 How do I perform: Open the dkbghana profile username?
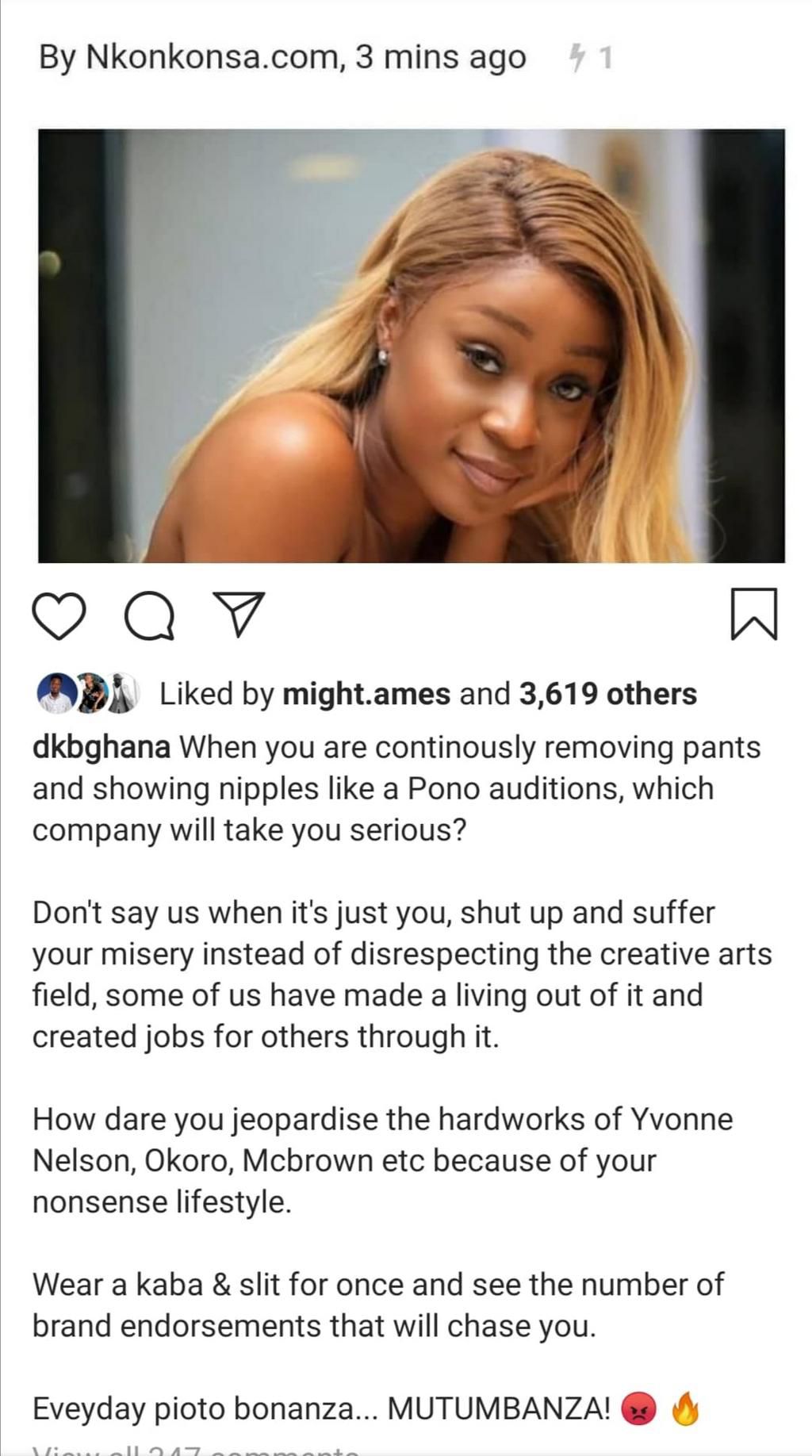point(101,747)
